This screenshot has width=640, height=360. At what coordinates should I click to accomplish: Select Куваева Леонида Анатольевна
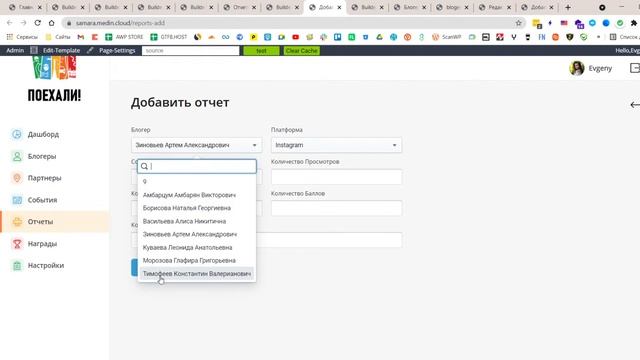pos(197,247)
